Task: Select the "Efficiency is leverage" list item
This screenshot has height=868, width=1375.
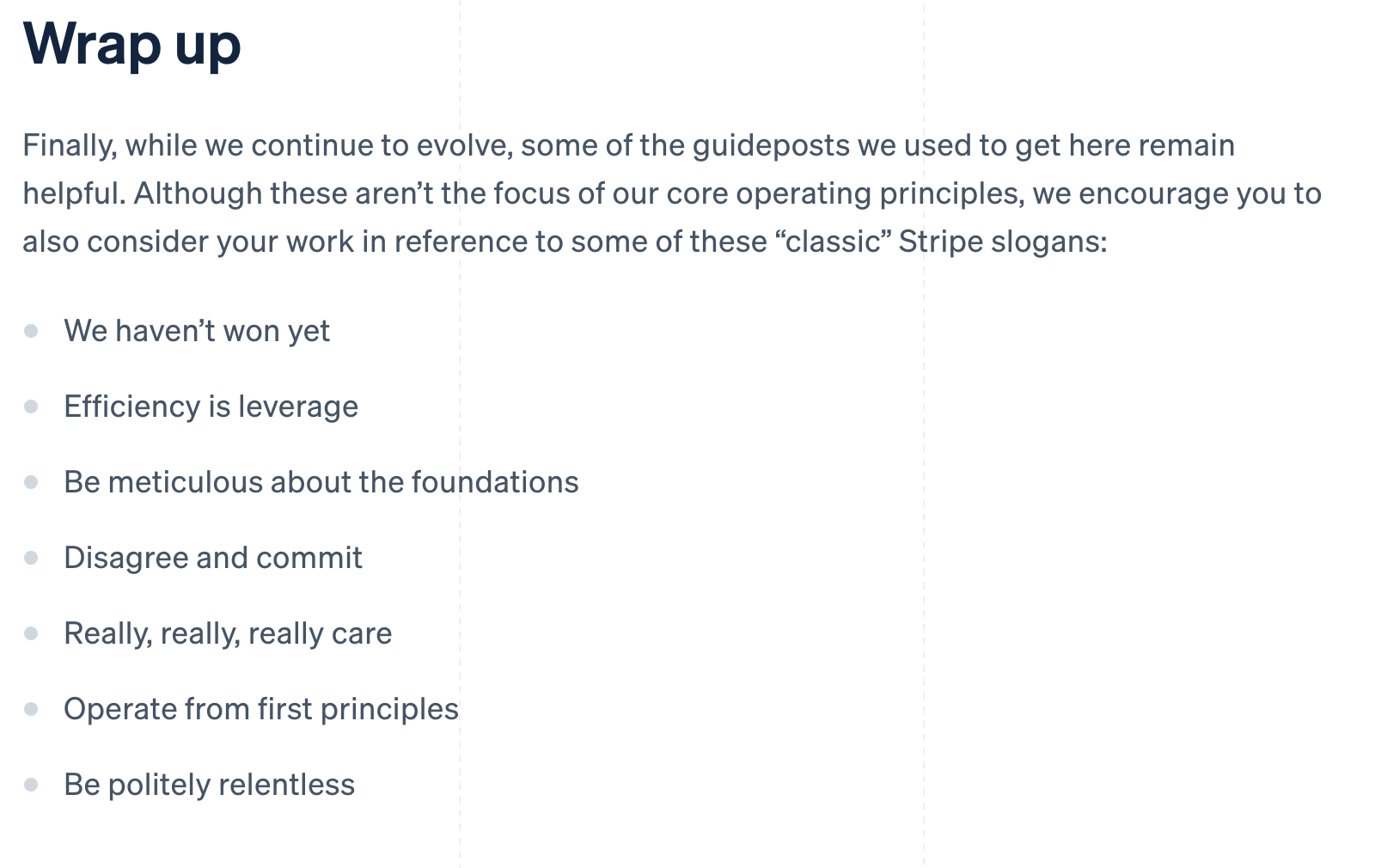Action: click(211, 406)
